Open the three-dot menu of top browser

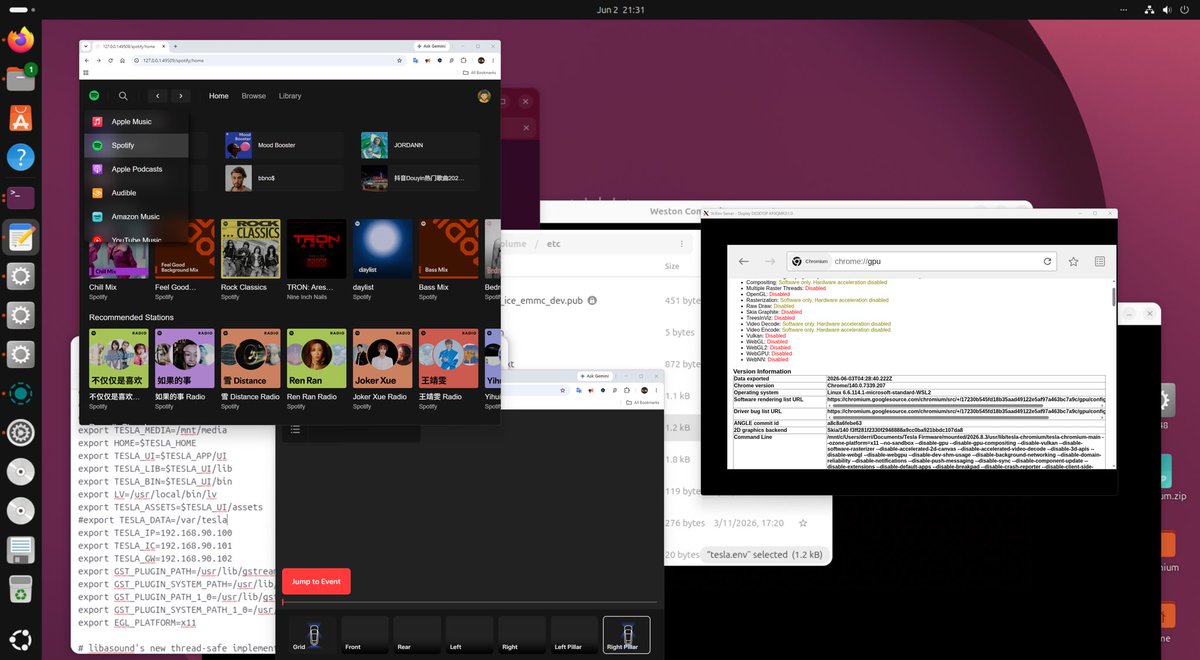point(494,60)
